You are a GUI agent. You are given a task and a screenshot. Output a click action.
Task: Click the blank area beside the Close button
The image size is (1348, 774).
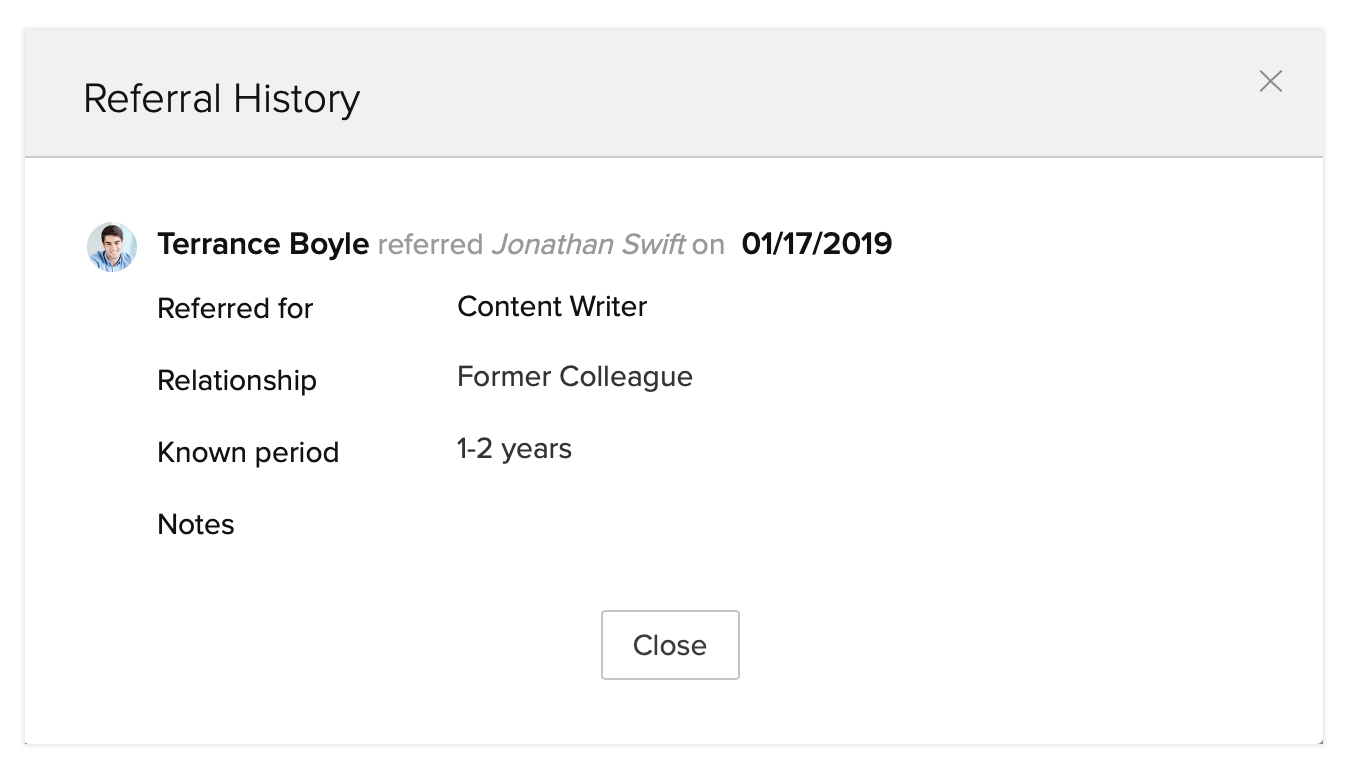(x=950, y=645)
